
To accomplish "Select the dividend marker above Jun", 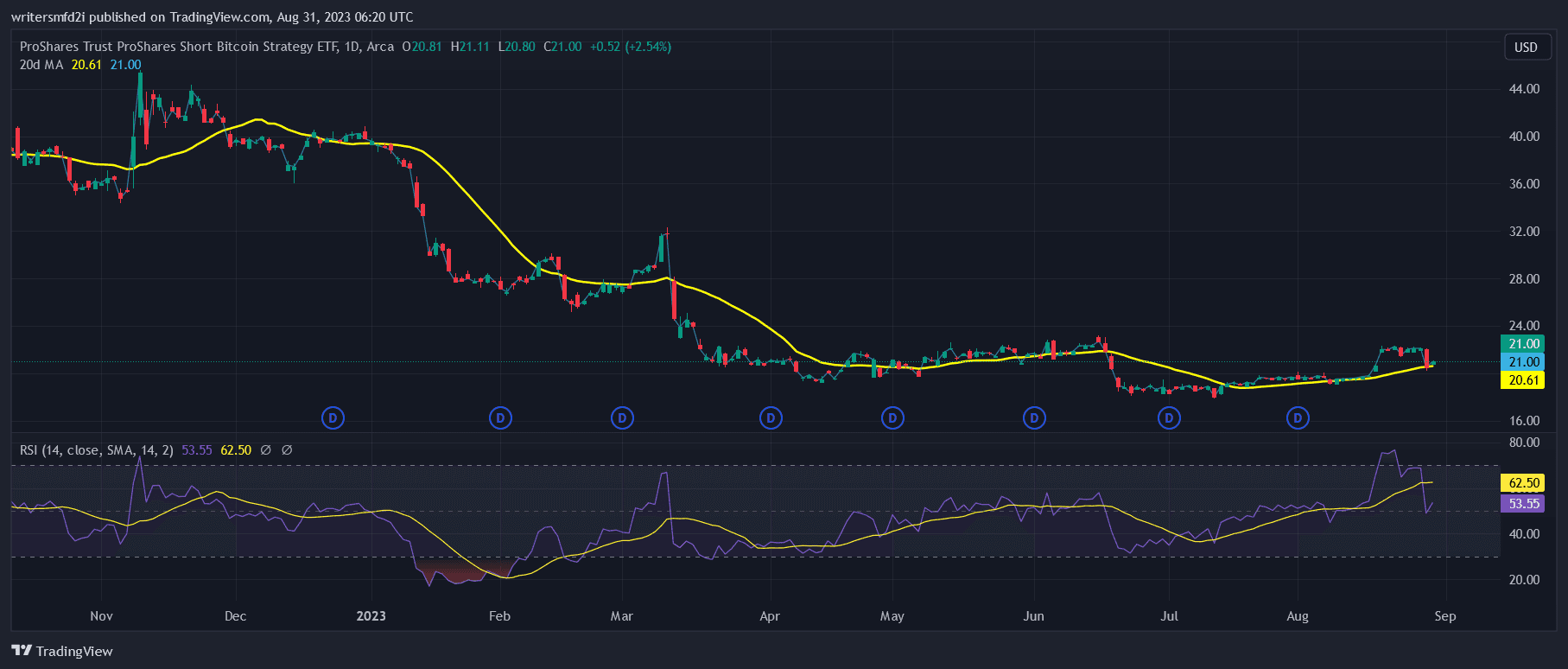I will click(x=1034, y=418).
